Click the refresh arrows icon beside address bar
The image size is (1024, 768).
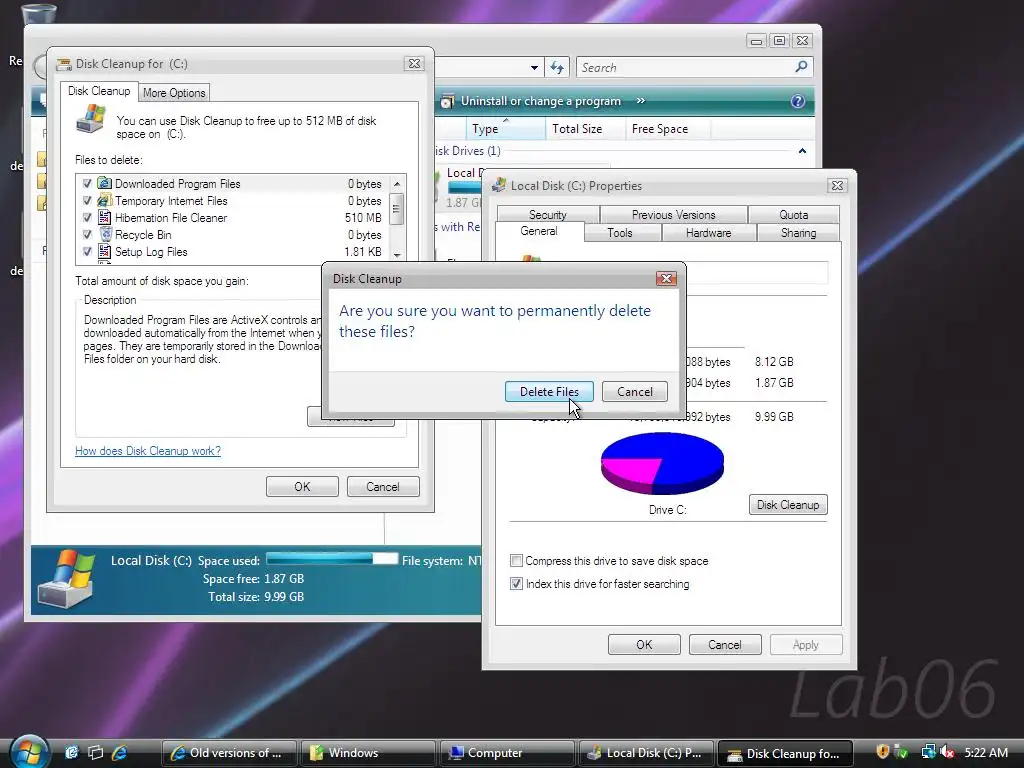(556, 67)
